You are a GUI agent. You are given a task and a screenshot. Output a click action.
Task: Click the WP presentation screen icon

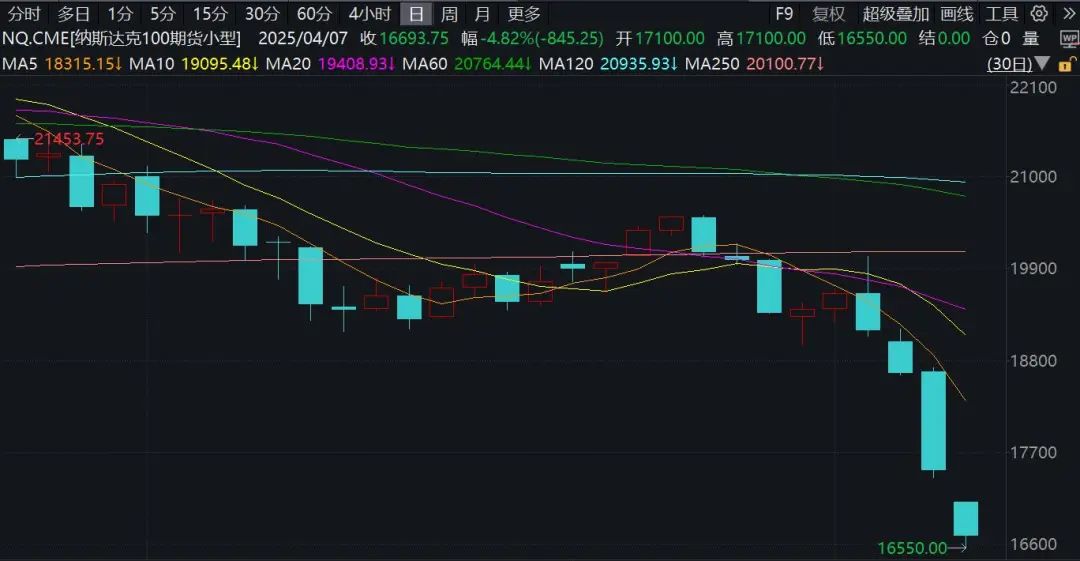(x=1070, y=39)
